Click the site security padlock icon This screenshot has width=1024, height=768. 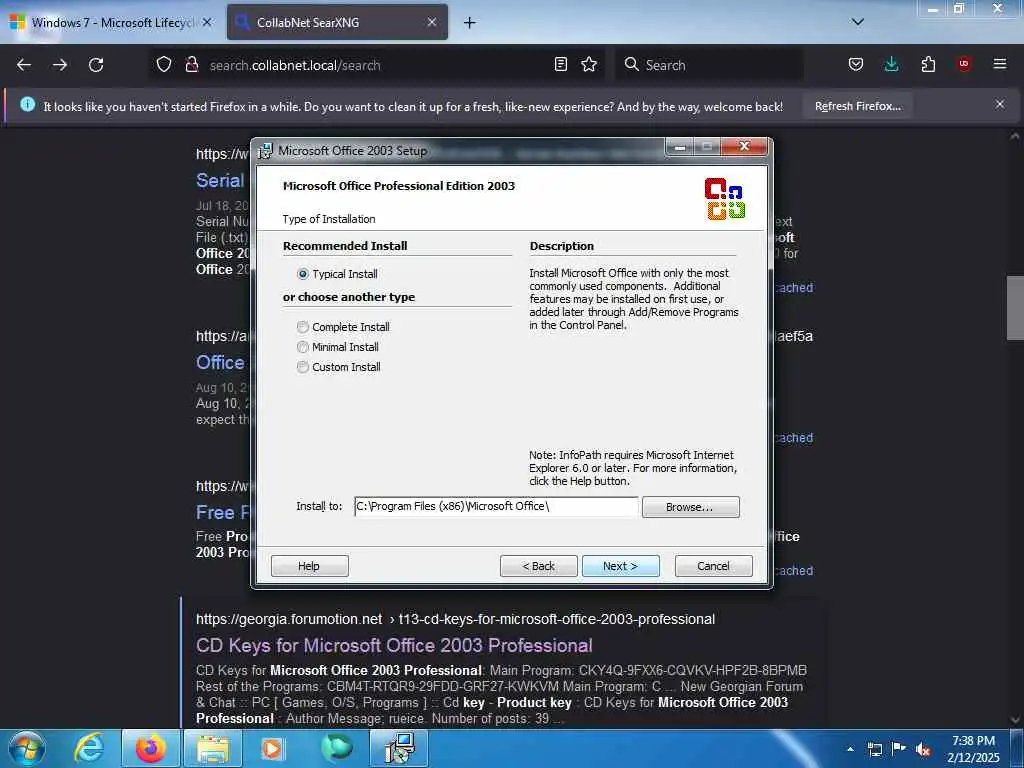[191, 65]
